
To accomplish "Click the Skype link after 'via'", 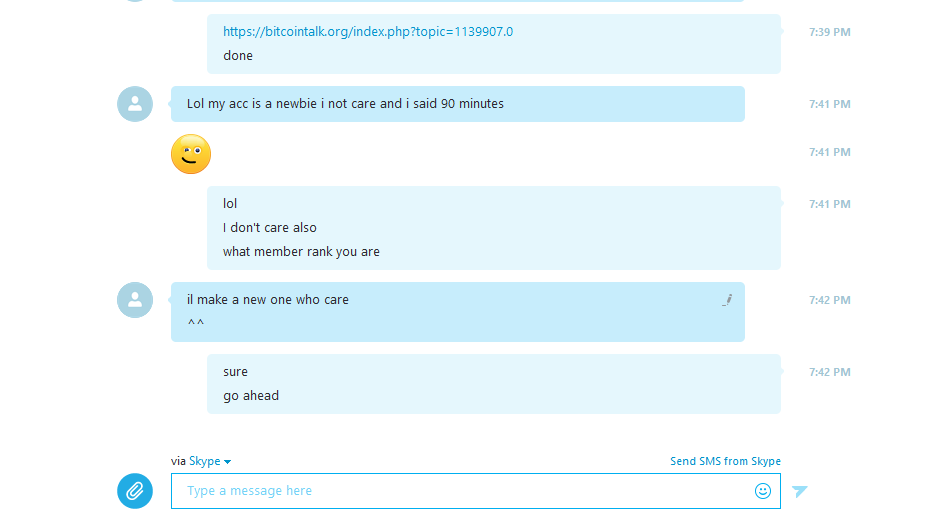I will tap(205, 461).
